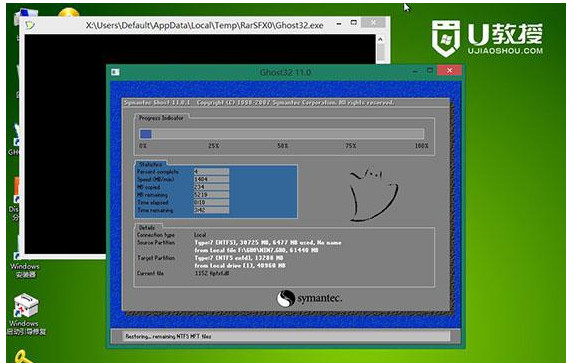Click the yellow disc icon behind console window

69,12
